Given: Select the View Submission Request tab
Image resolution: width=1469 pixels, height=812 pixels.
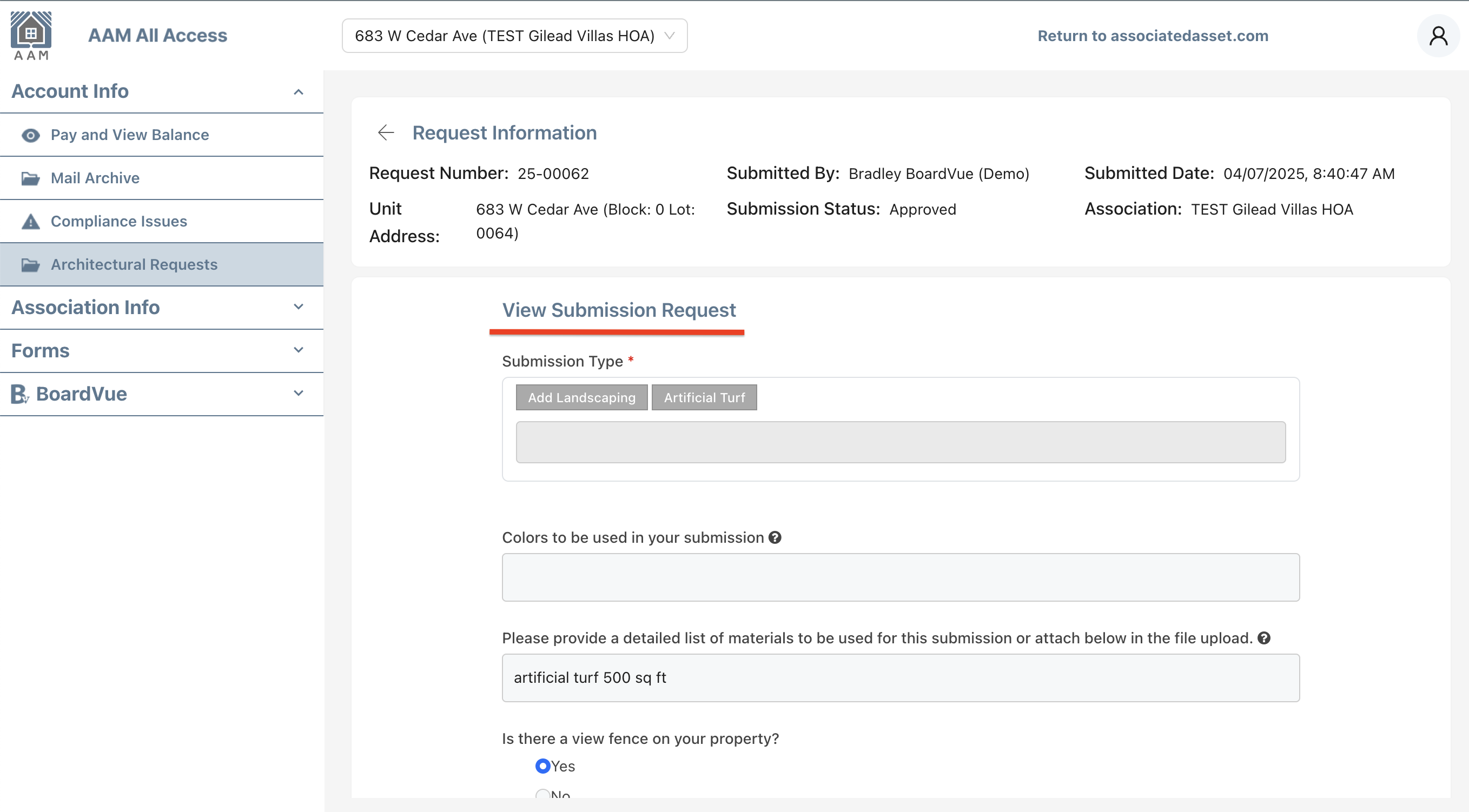Looking at the screenshot, I should (618, 310).
